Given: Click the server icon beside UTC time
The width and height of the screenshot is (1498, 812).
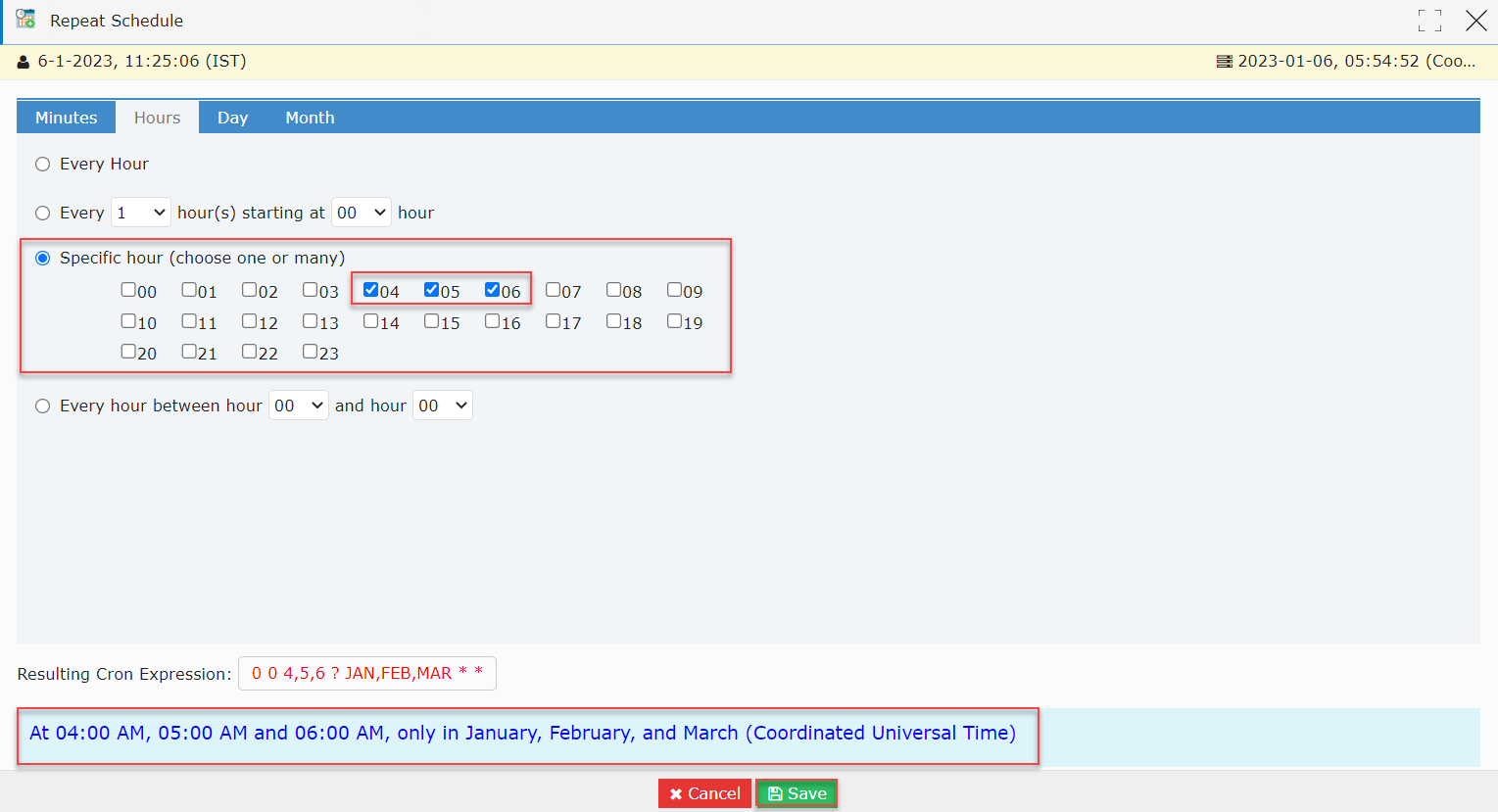Looking at the screenshot, I should (x=1224, y=62).
